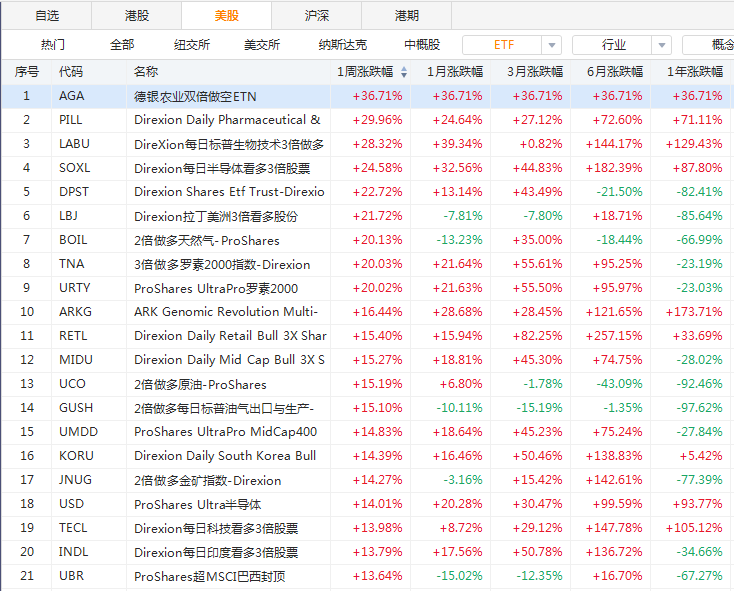Open Direxion Daily South Korea Bull name
Viewport: 734px width, 591px height.
click(x=225, y=456)
